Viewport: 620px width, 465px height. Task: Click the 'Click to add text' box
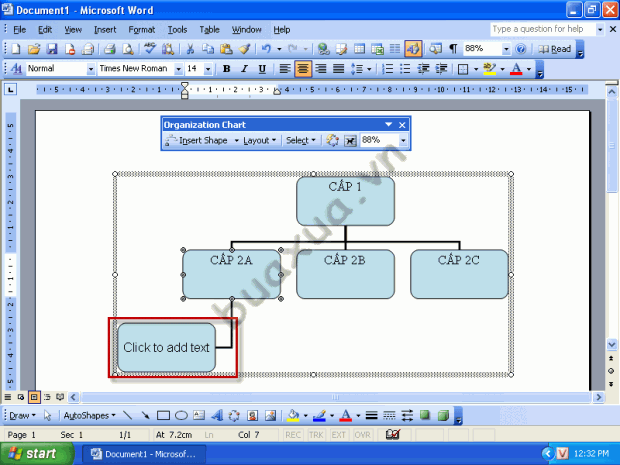point(166,347)
